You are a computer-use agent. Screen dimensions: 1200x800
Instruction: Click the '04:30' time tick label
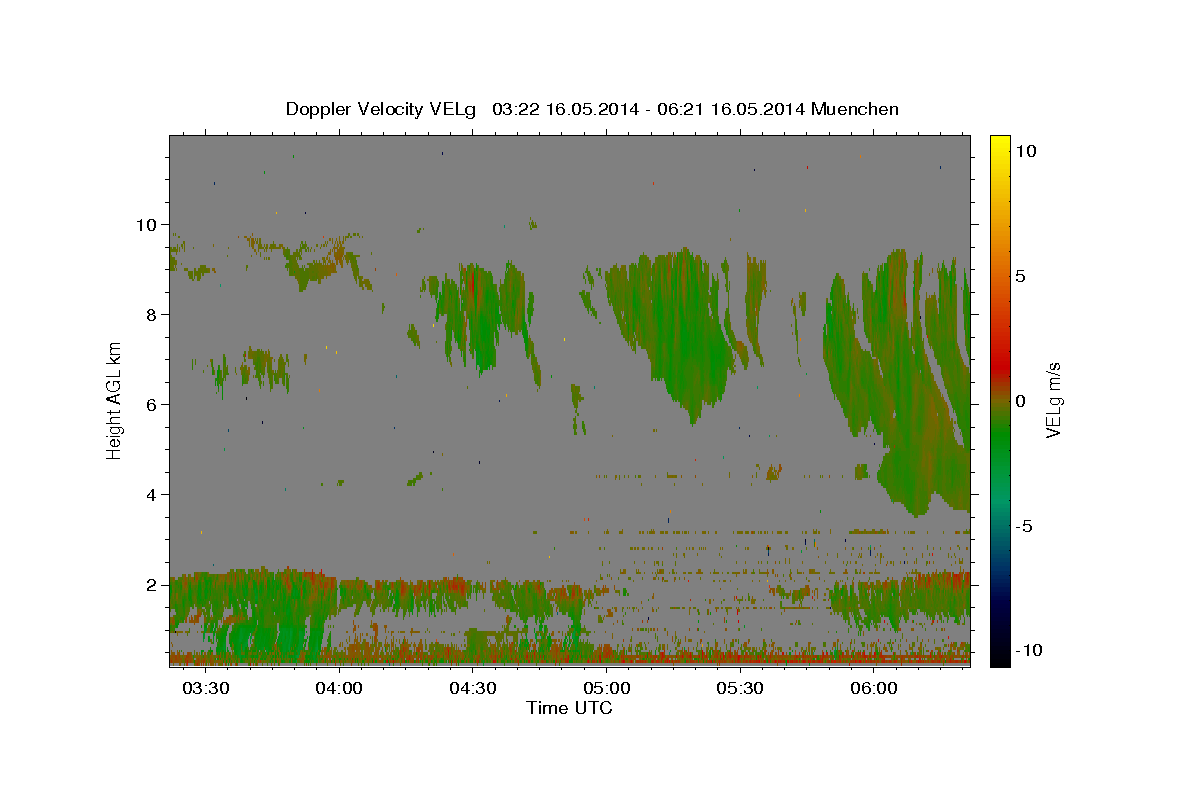click(472, 689)
